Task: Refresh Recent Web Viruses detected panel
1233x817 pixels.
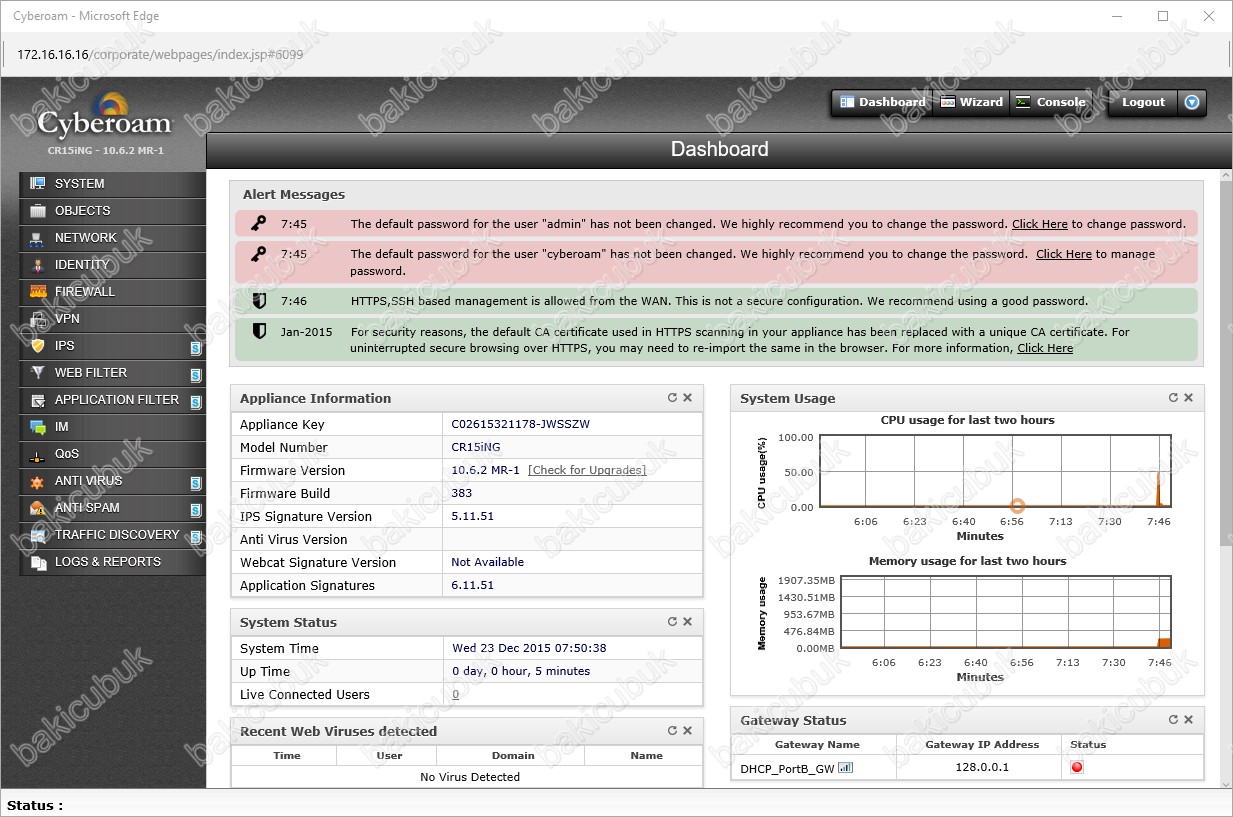Action: click(x=672, y=731)
